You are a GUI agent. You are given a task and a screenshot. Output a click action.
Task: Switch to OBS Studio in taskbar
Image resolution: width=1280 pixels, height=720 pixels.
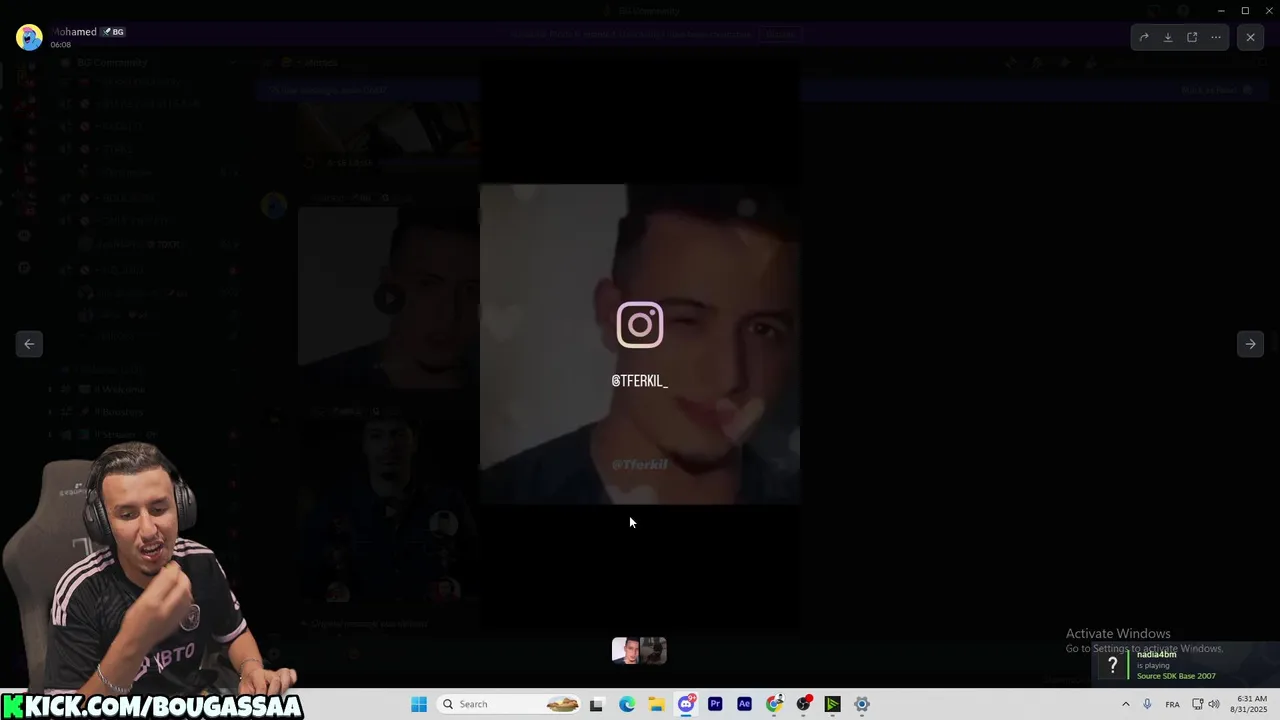[803, 704]
